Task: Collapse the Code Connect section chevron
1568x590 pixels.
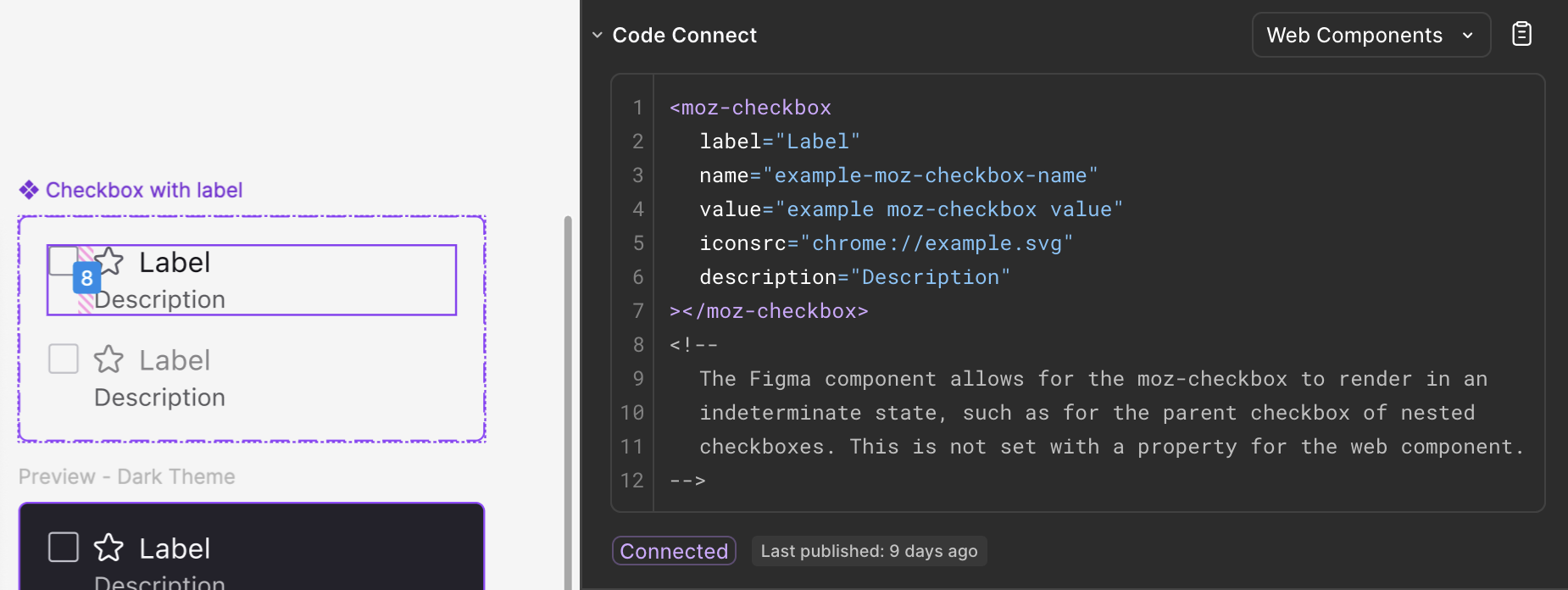Action: (x=598, y=35)
